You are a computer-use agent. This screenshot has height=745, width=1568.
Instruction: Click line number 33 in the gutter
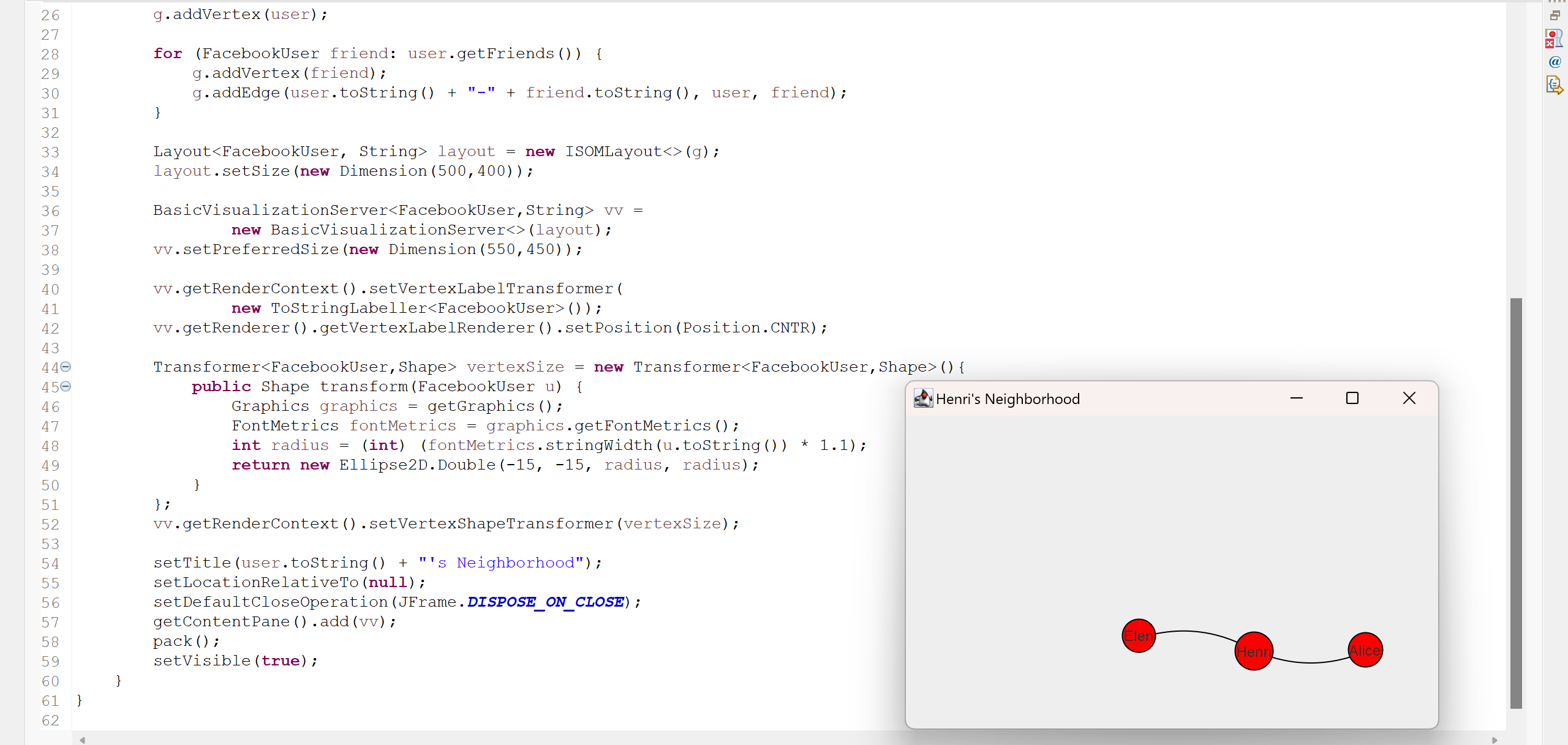[x=51, y=151]
